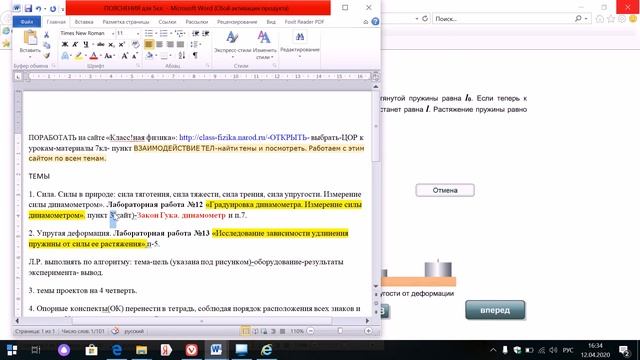
Task: Toggle bold formatting (Ж)
Action: (65, 44)
